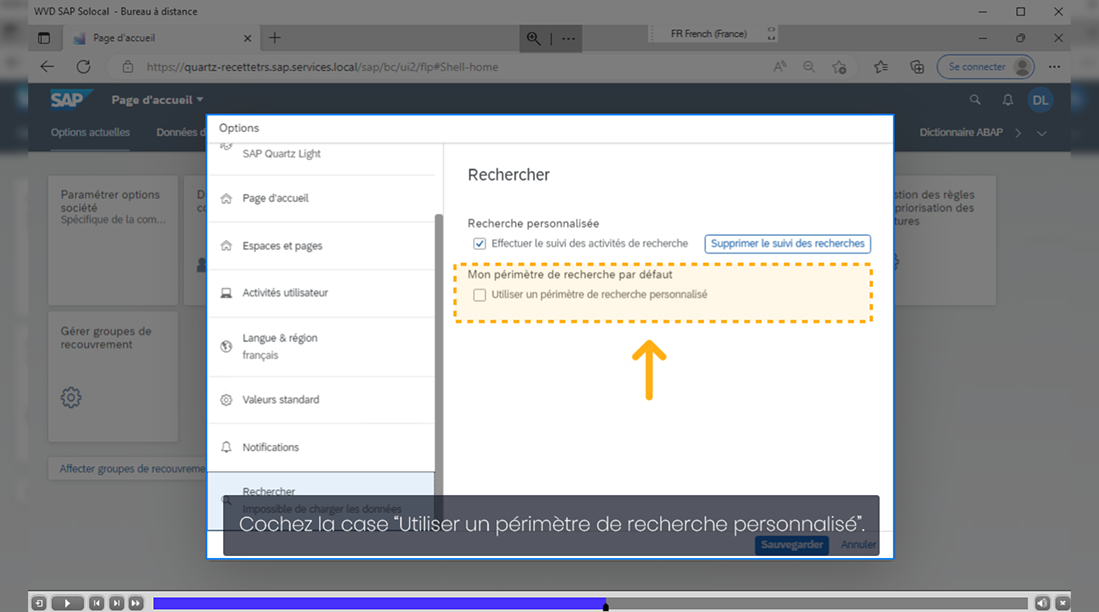Open SAP notifications bell in header
This screenshot has height=612, width=1099.
[1008, 100]
